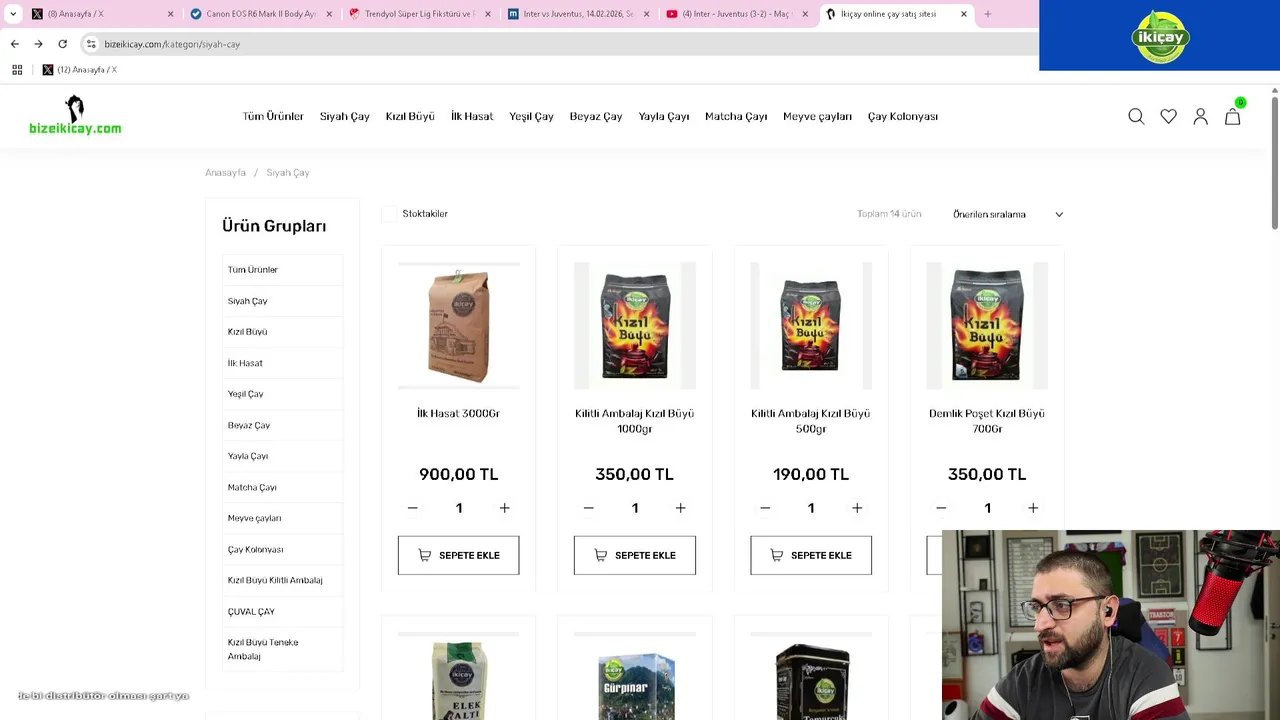Click the bizeikicay.com logo
The width and height of the screenshot is (1280, 720).
click(x=75, y=116)
